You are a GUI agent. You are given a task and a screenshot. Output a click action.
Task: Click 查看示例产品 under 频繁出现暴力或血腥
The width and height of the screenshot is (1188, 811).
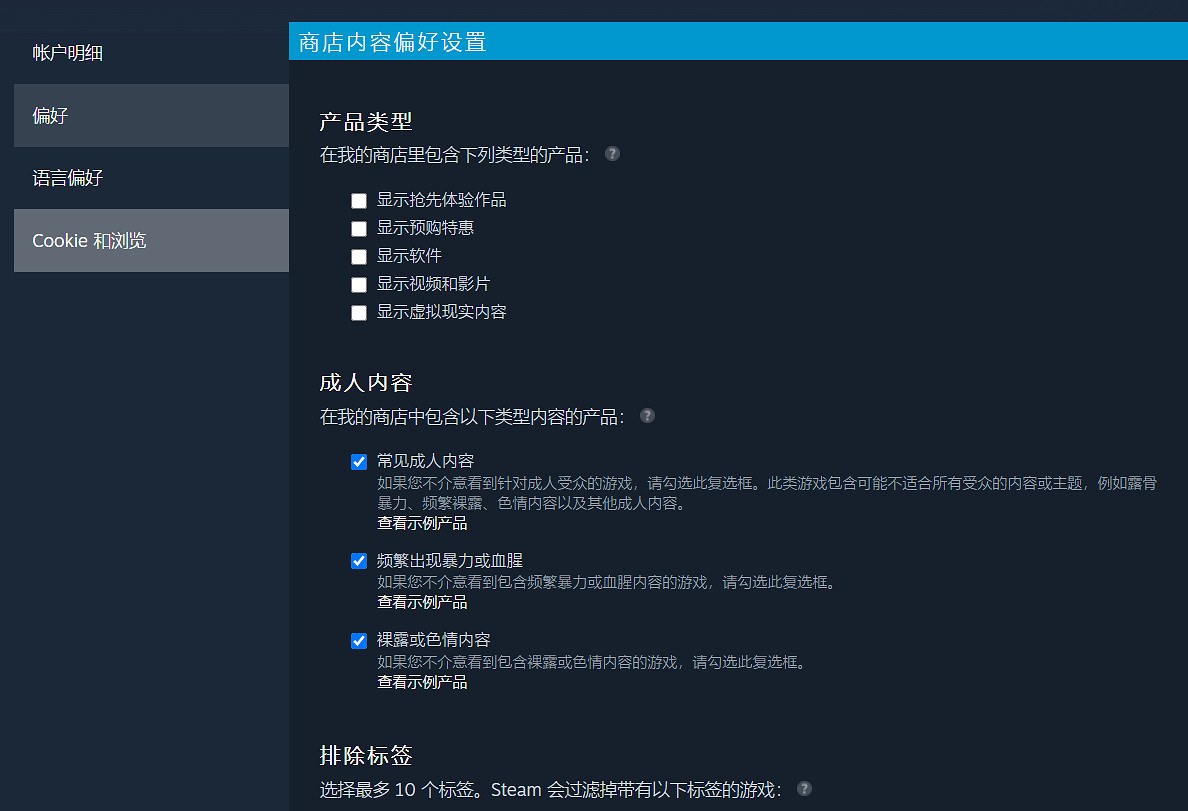coord(421,602)
